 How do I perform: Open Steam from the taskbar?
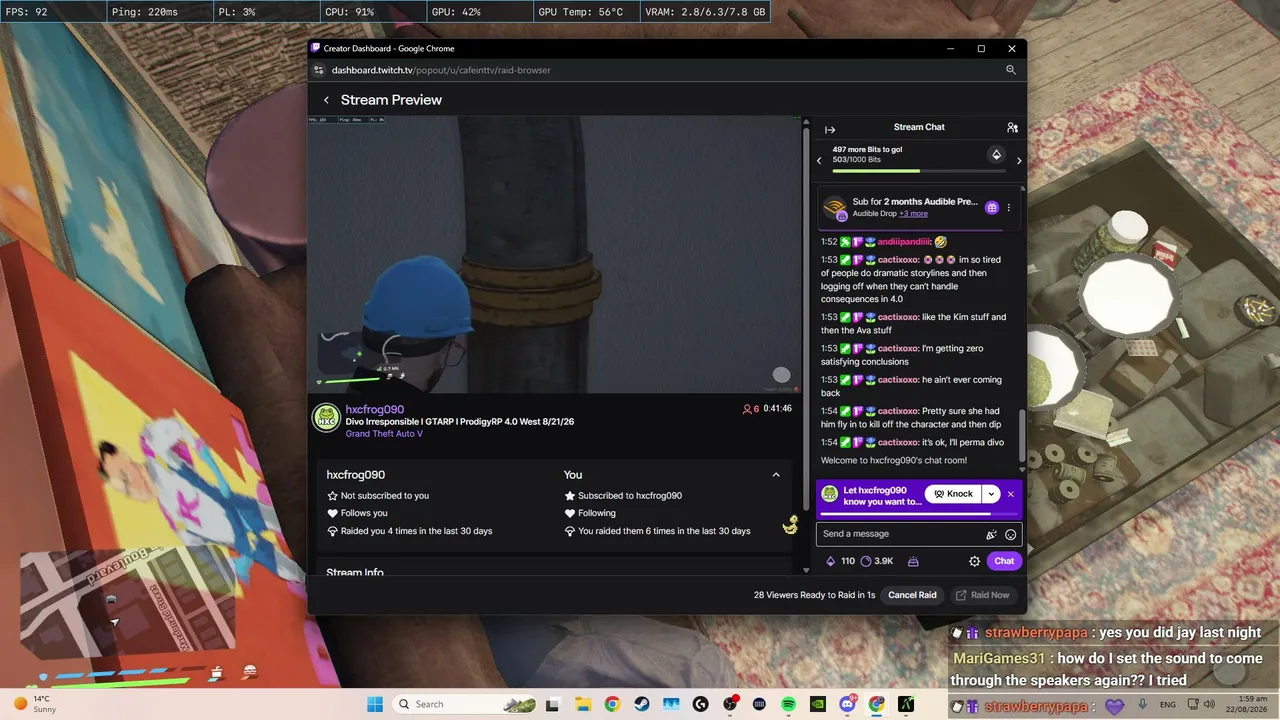coord(642,704)
